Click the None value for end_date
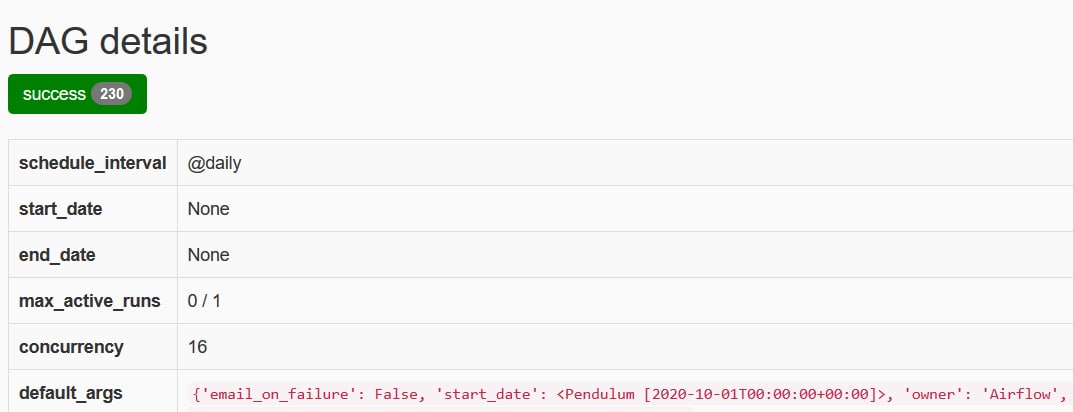This screenshot has width=1073, height=412. pyautogui.click(x=209, y=255)
